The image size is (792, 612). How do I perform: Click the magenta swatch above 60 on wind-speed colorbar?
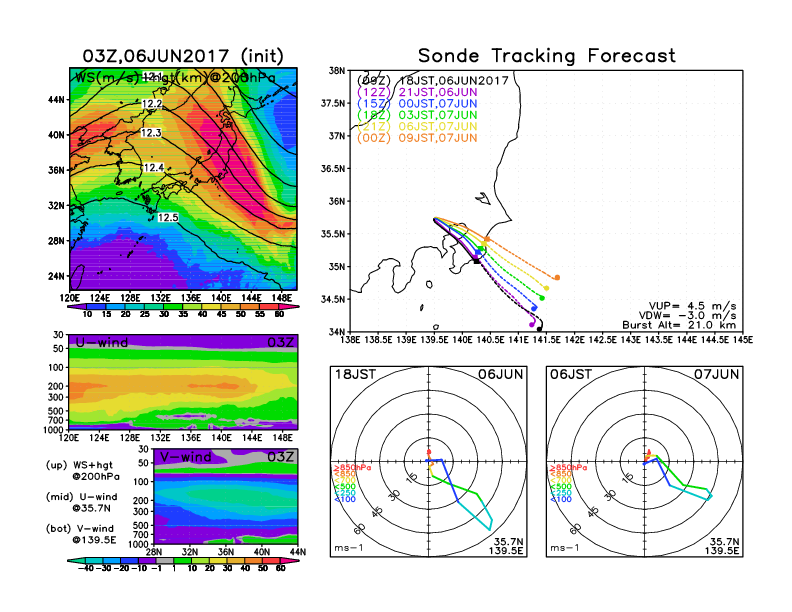[x=289, y=306]
